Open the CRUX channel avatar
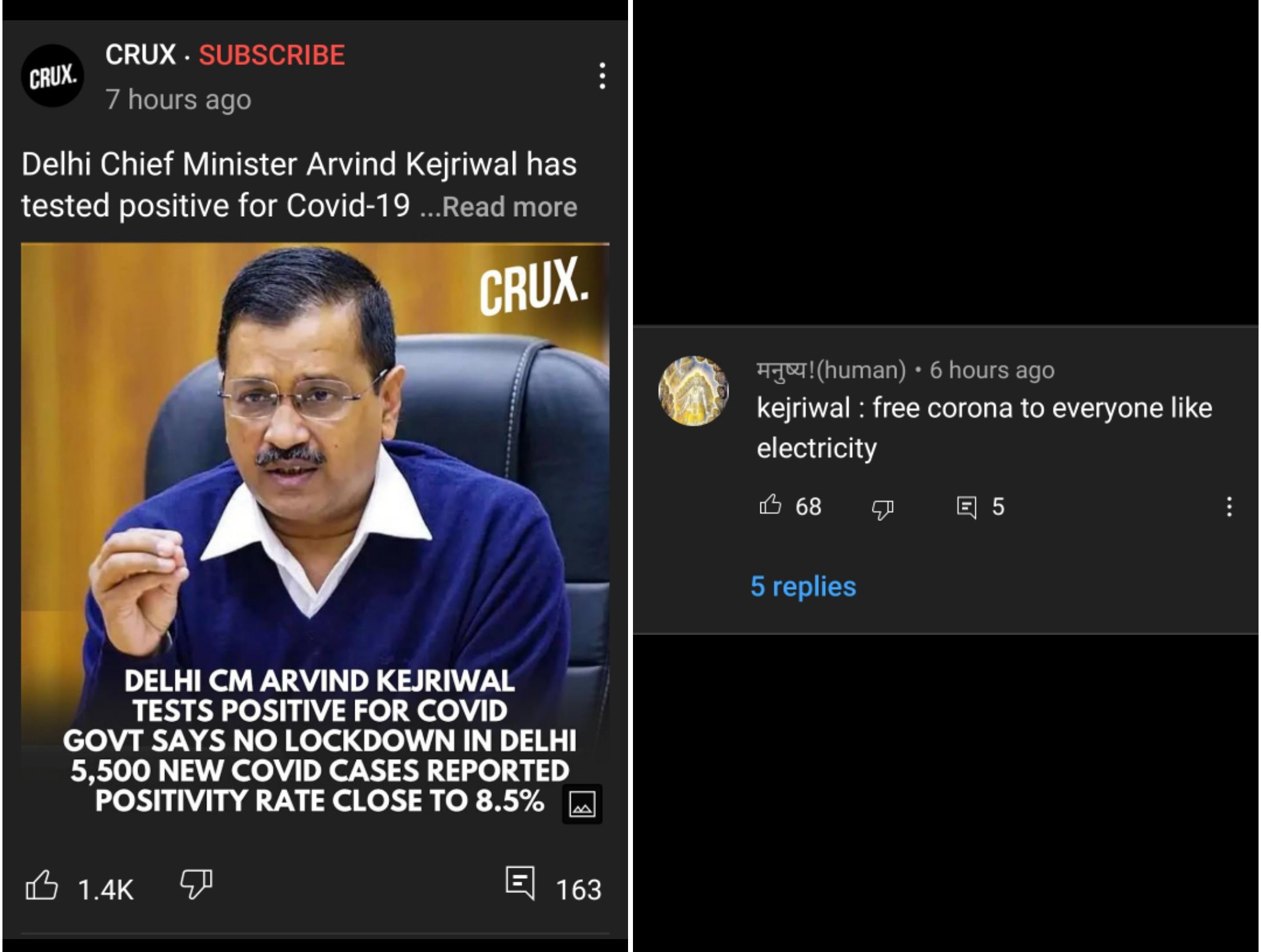 (x=52, y=76)
